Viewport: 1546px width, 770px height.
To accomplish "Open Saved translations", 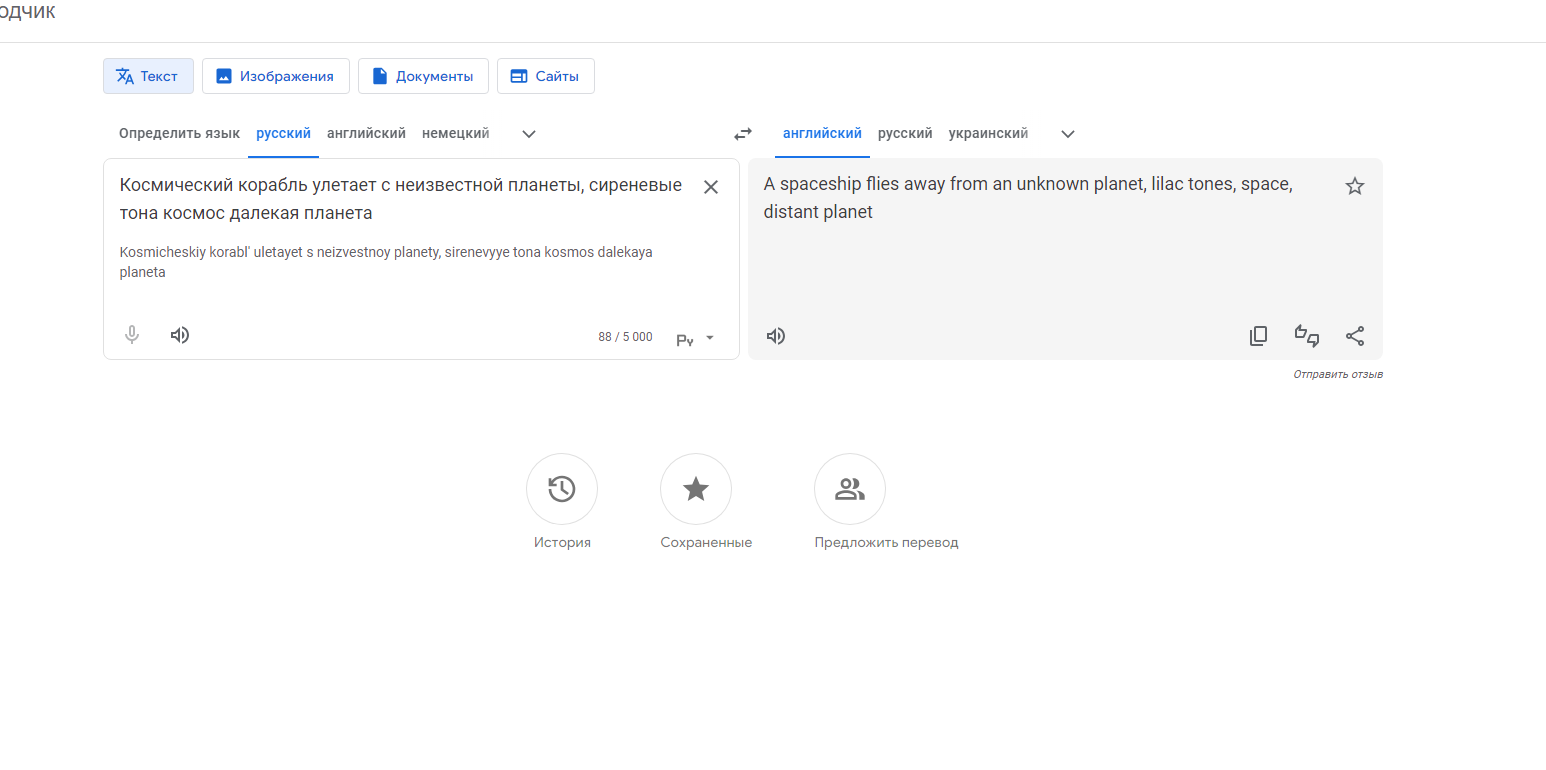I will click(x=696, y=489).
